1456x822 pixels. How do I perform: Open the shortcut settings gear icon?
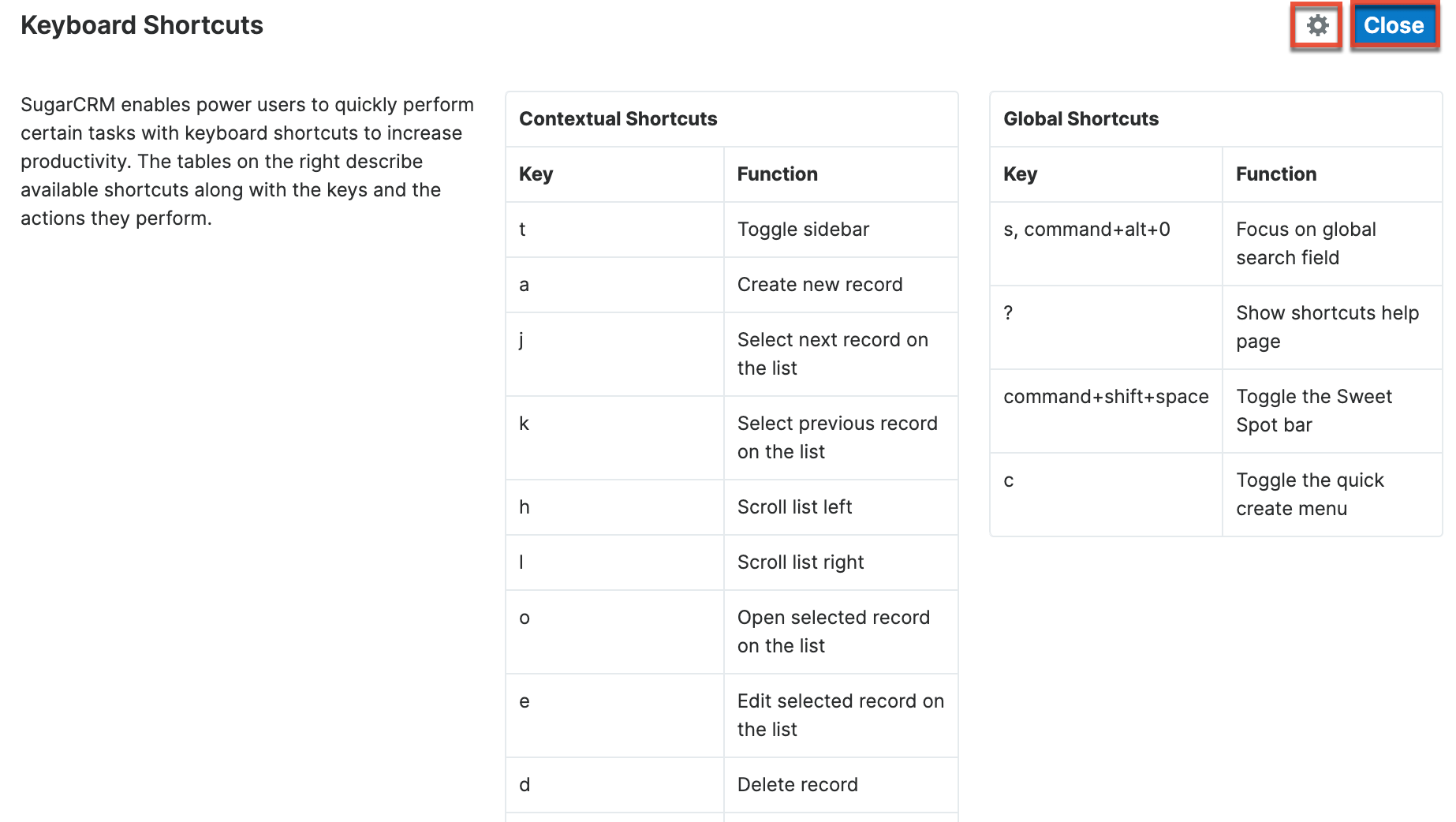1316,25
